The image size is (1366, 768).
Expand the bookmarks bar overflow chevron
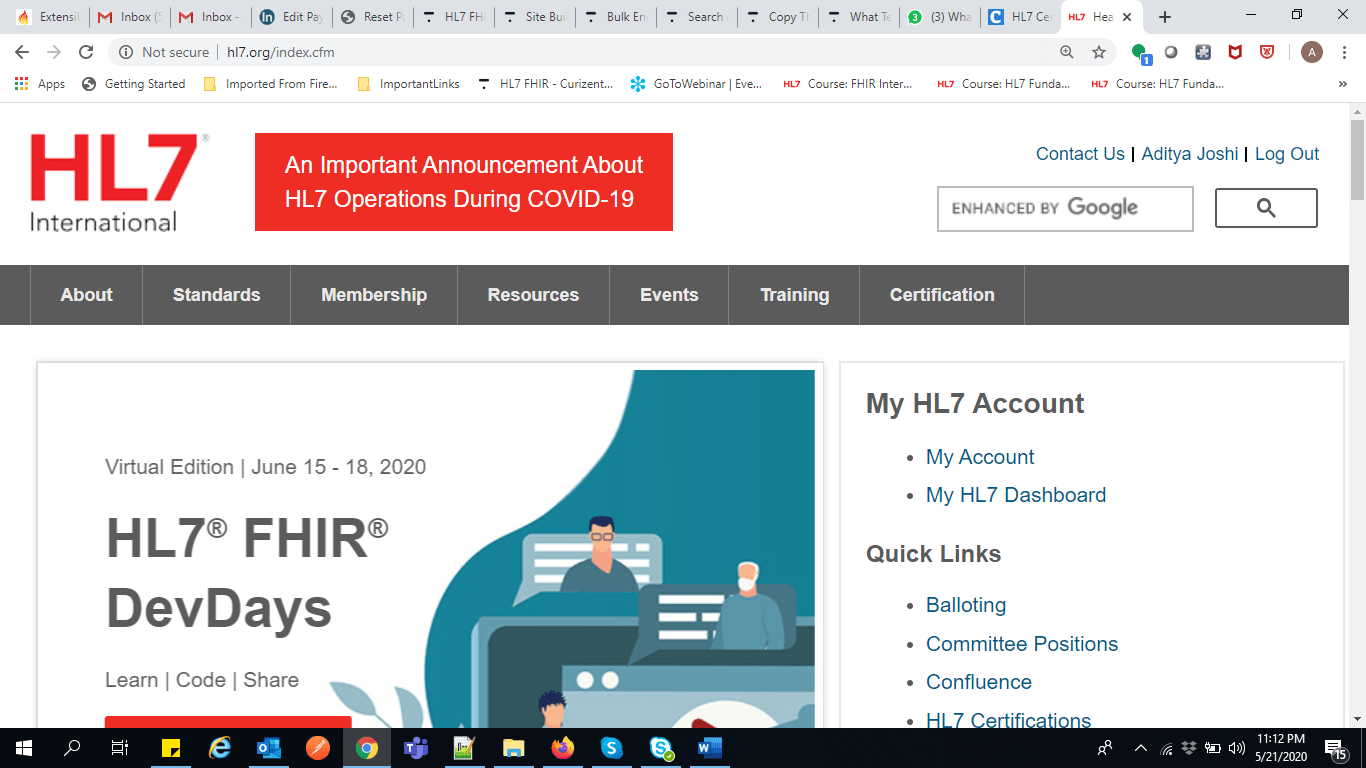click(x=1342, y=84)
